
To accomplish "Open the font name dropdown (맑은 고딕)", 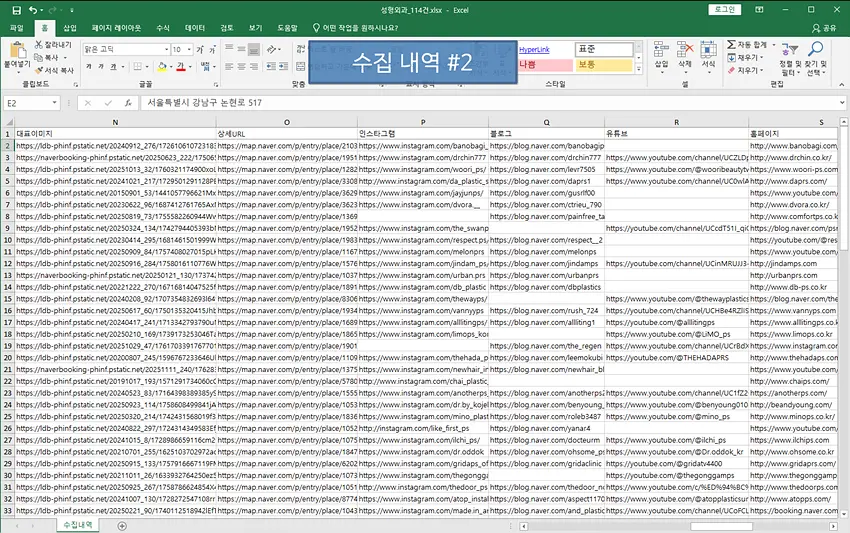I will tap(166, 49).
